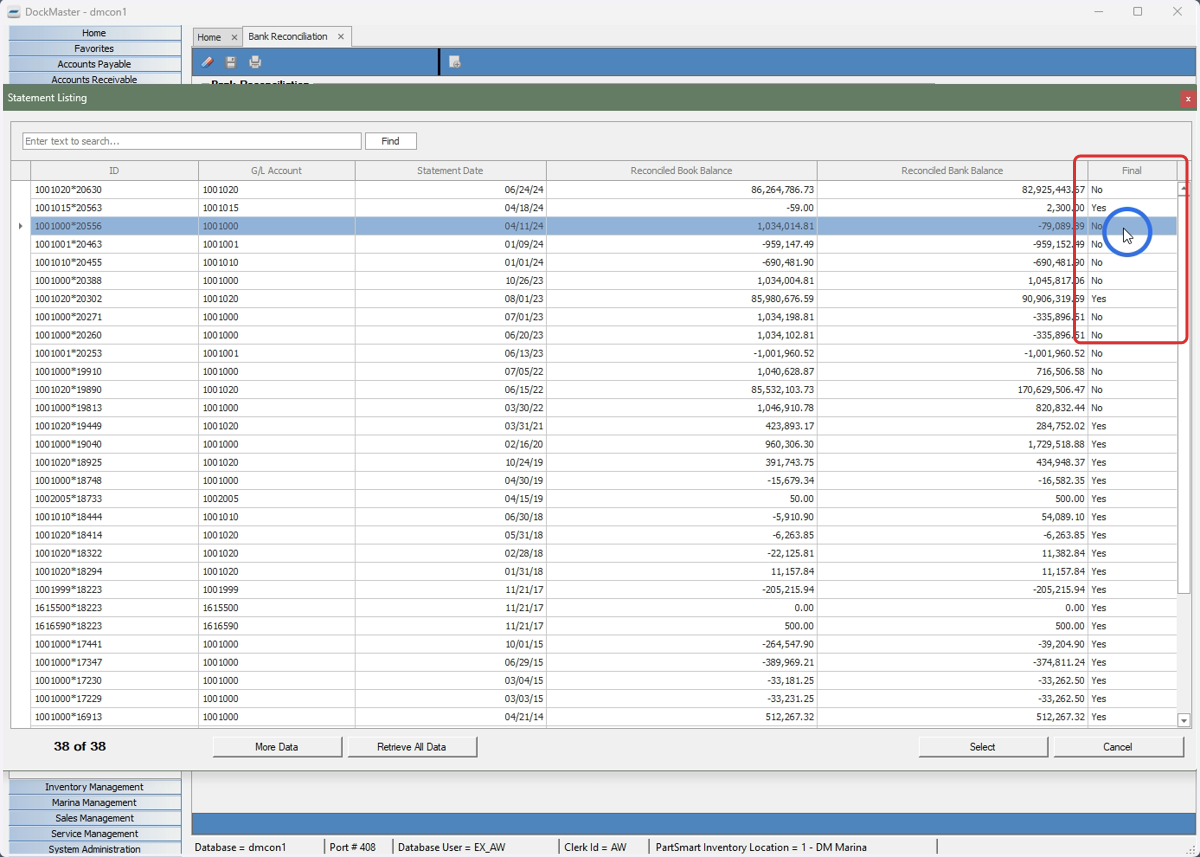The height and width of the screenshot is (857, 1200).
Task: Click the scrollbar up arrow in statement grid
Action: click(1184, 188)
